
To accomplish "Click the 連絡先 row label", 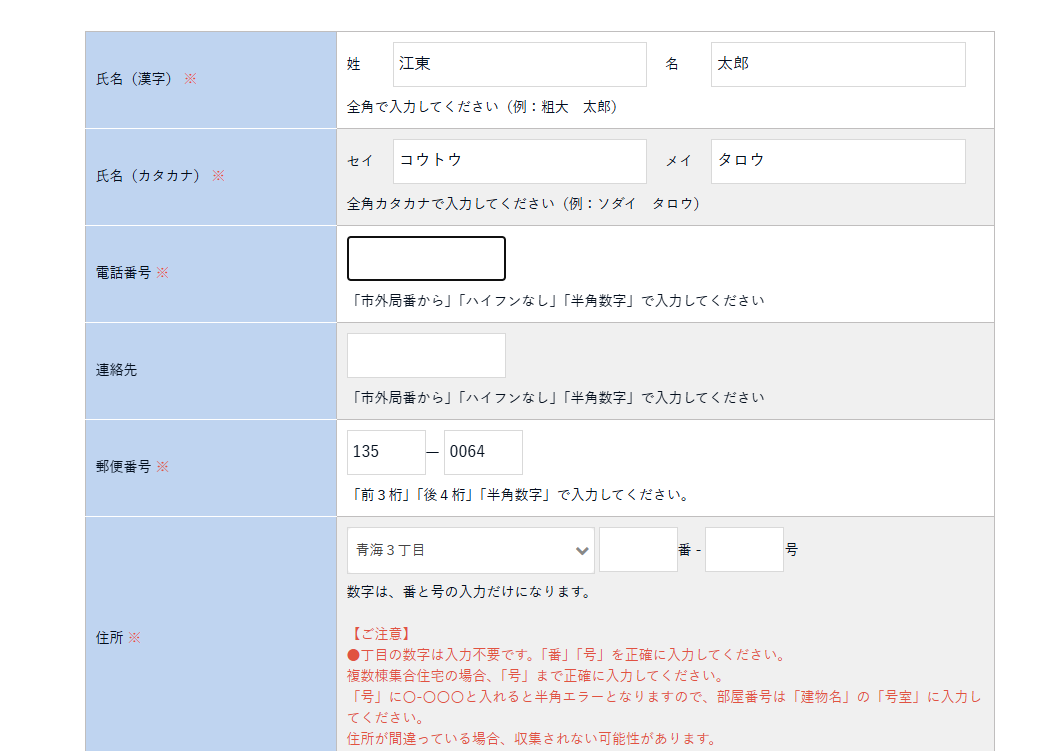I will pyautogui.click(x=116, y=370).
